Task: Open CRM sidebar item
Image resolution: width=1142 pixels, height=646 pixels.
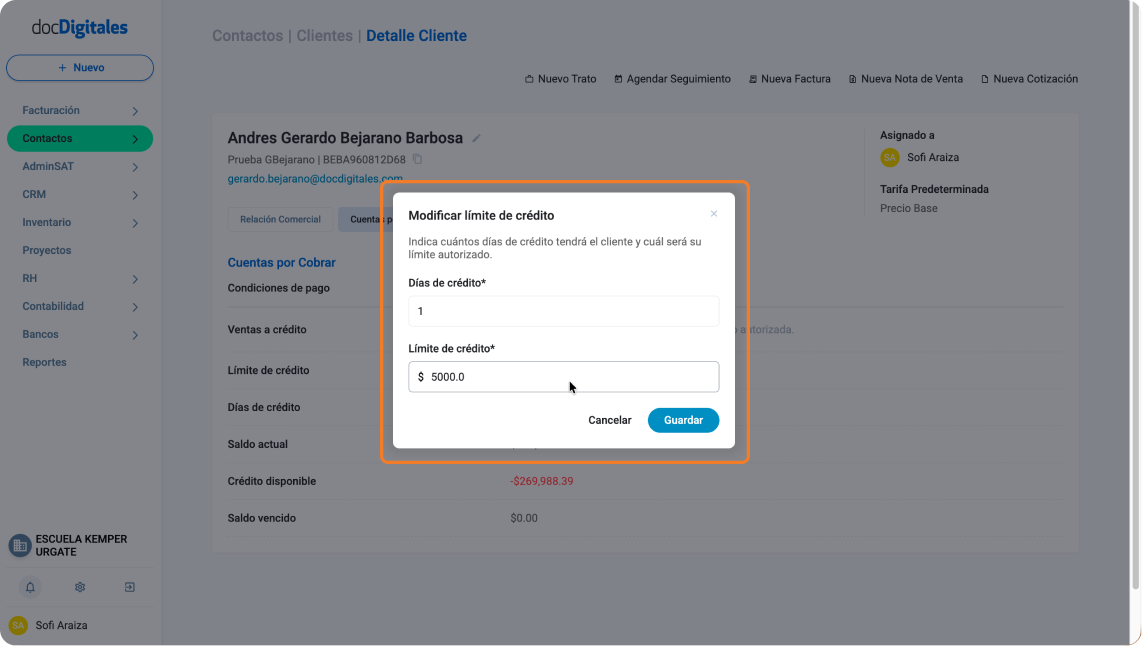Action: pyautogui.click(x=34, y=194)
